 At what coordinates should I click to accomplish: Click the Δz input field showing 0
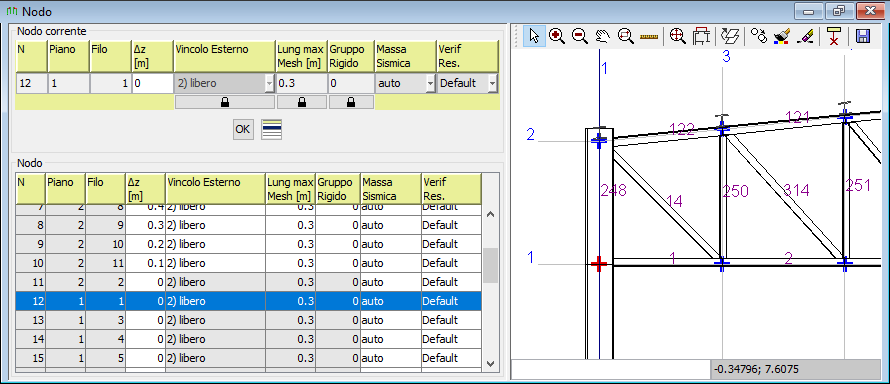click(153, 83)
